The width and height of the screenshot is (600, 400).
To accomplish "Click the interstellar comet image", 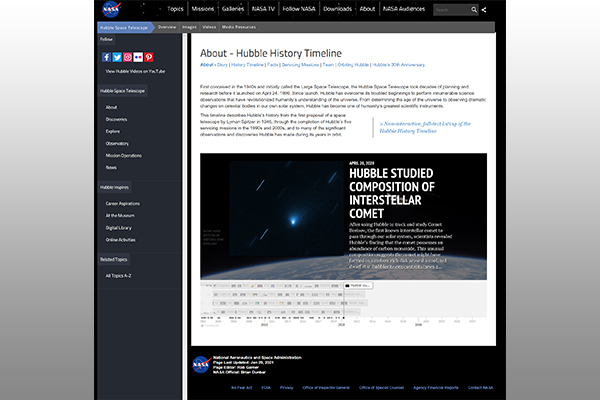I will (286, 208).
